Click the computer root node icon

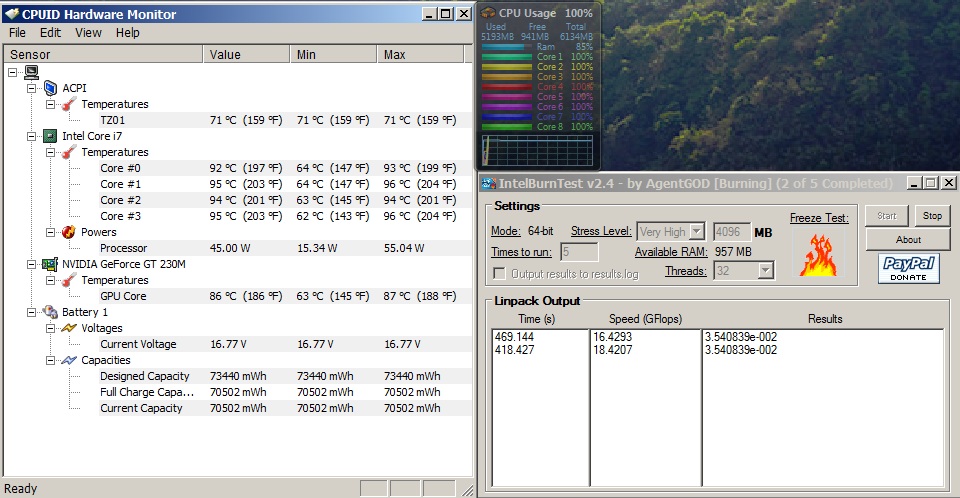coord(31,72)
